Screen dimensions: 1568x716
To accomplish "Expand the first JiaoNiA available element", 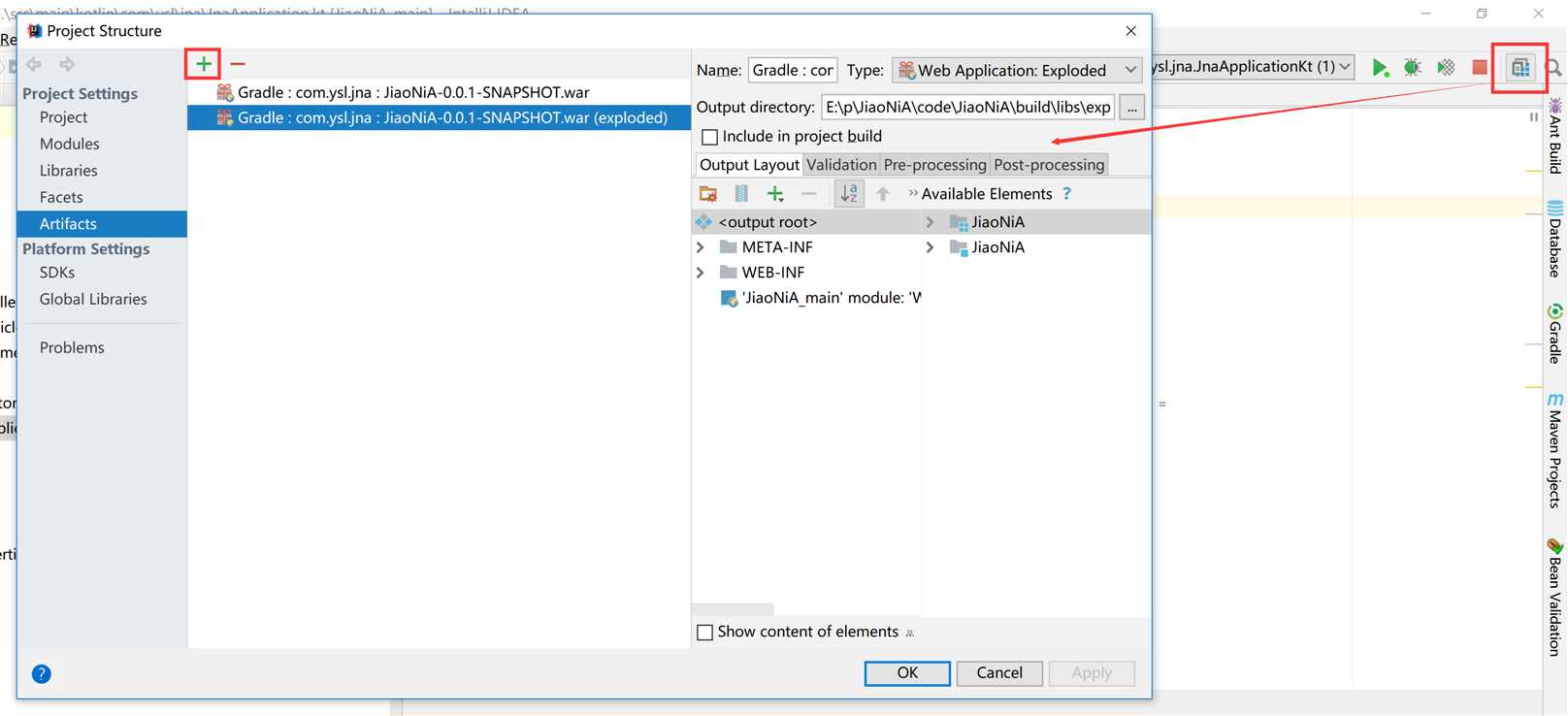I will coord(930,222).
